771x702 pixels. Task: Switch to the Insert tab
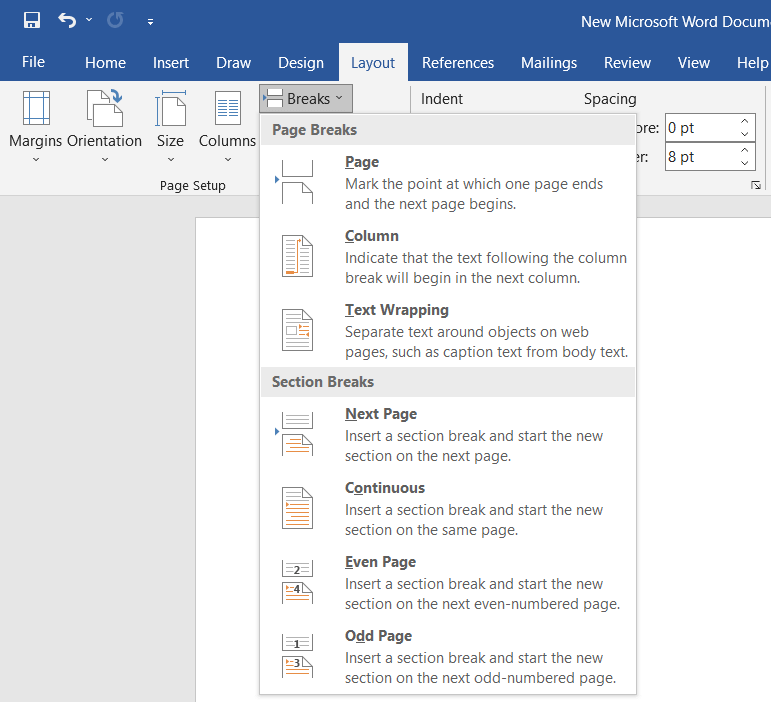[171, 62]
